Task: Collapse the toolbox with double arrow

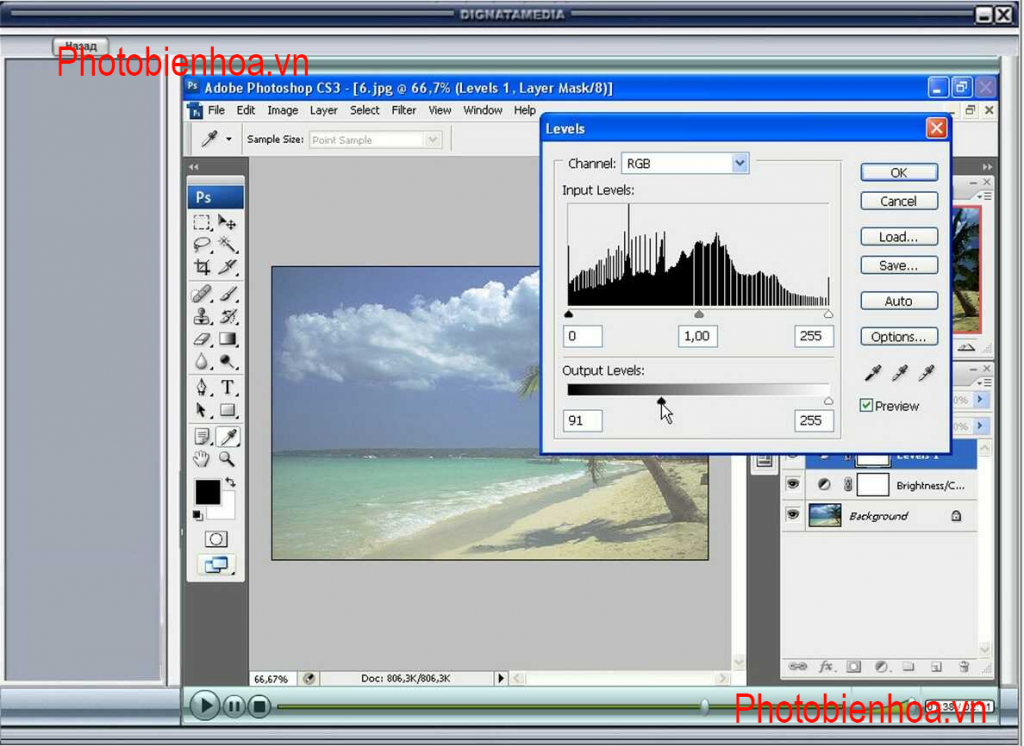Action: 194,167
